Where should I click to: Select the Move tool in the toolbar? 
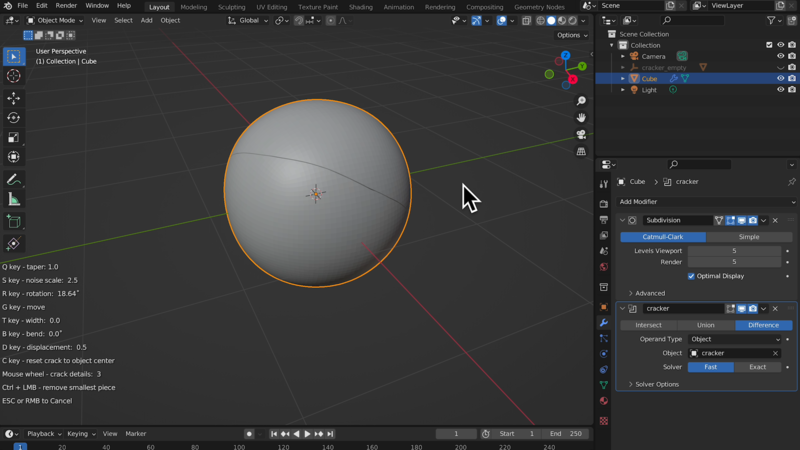tap(14, 98)
